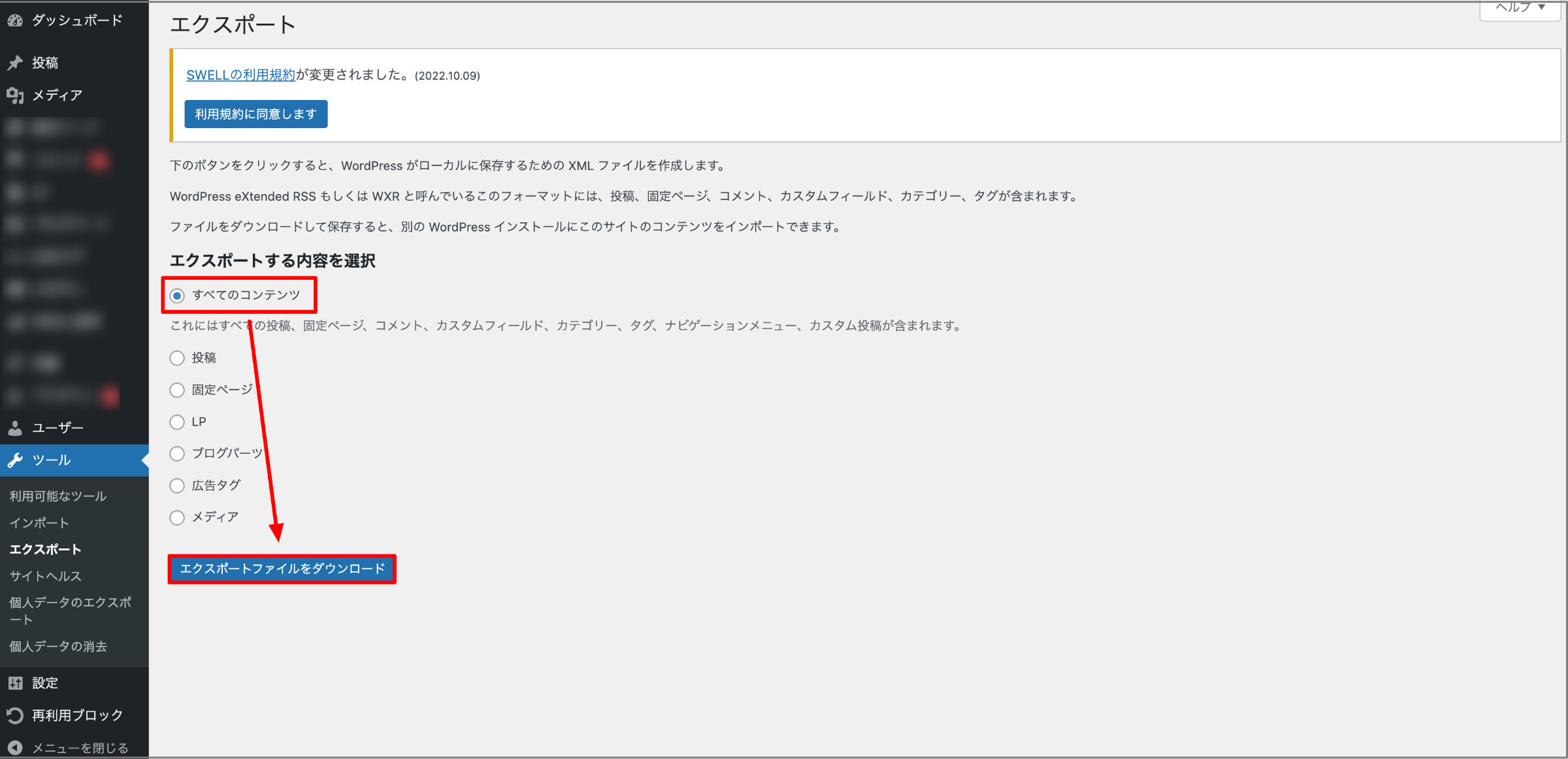Select the すべてのコンテンツ radio button
The image size is (1568, 759).
coord(177,295)
